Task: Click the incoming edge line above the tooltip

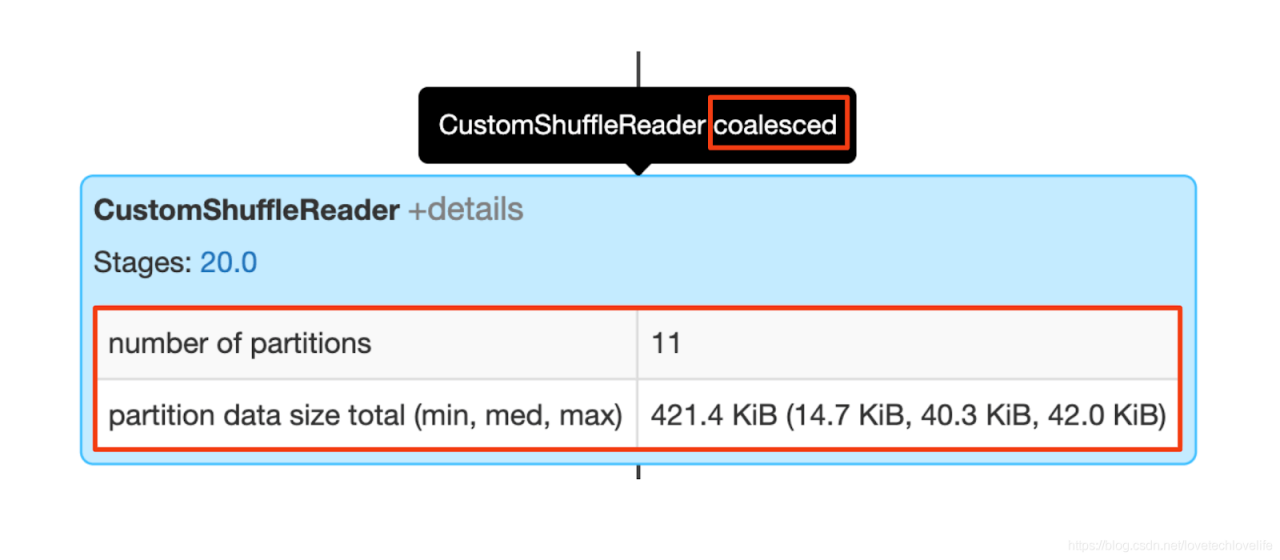Action: point(638,68)
